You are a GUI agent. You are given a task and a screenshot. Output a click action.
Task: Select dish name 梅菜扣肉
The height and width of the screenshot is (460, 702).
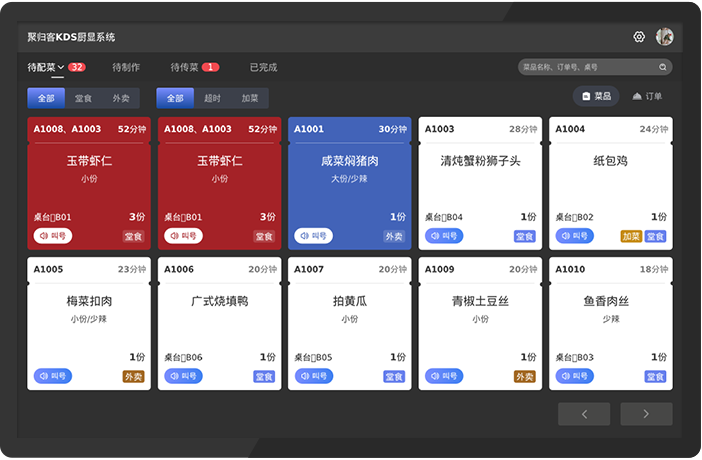(89, 301)
